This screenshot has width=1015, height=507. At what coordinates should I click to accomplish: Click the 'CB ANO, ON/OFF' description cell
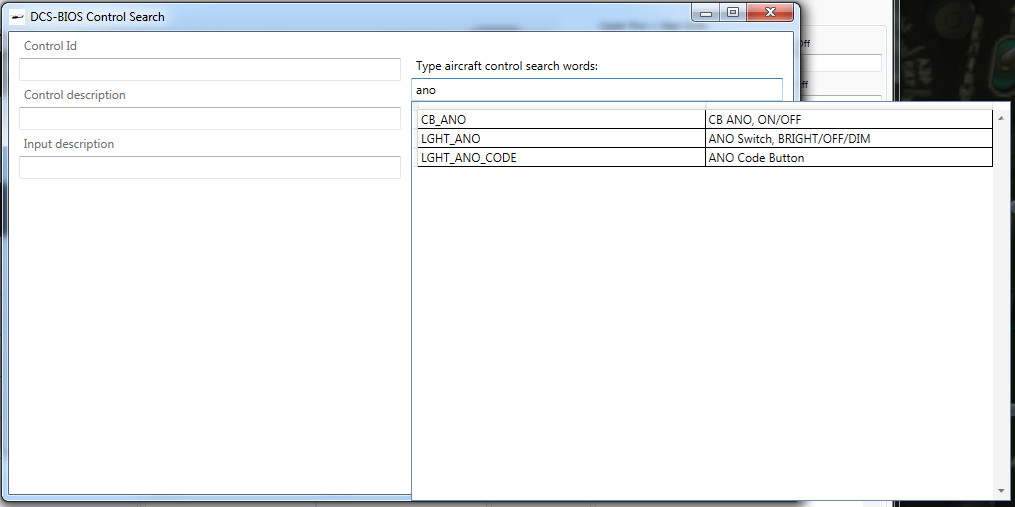(x=849, y=119)
